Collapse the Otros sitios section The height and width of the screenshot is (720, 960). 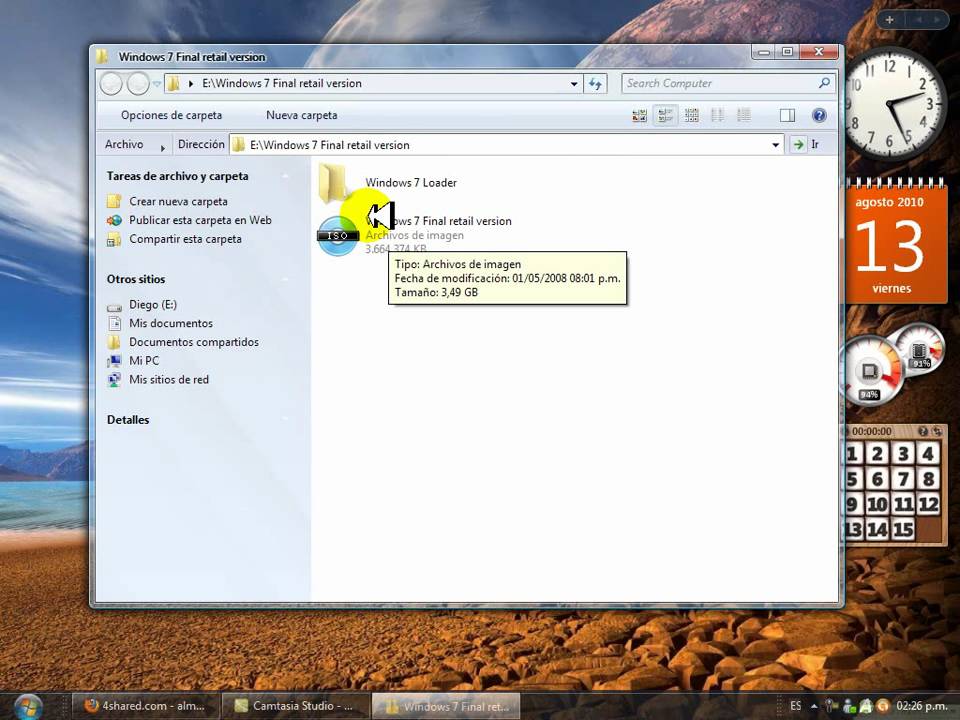click(285, 279)
